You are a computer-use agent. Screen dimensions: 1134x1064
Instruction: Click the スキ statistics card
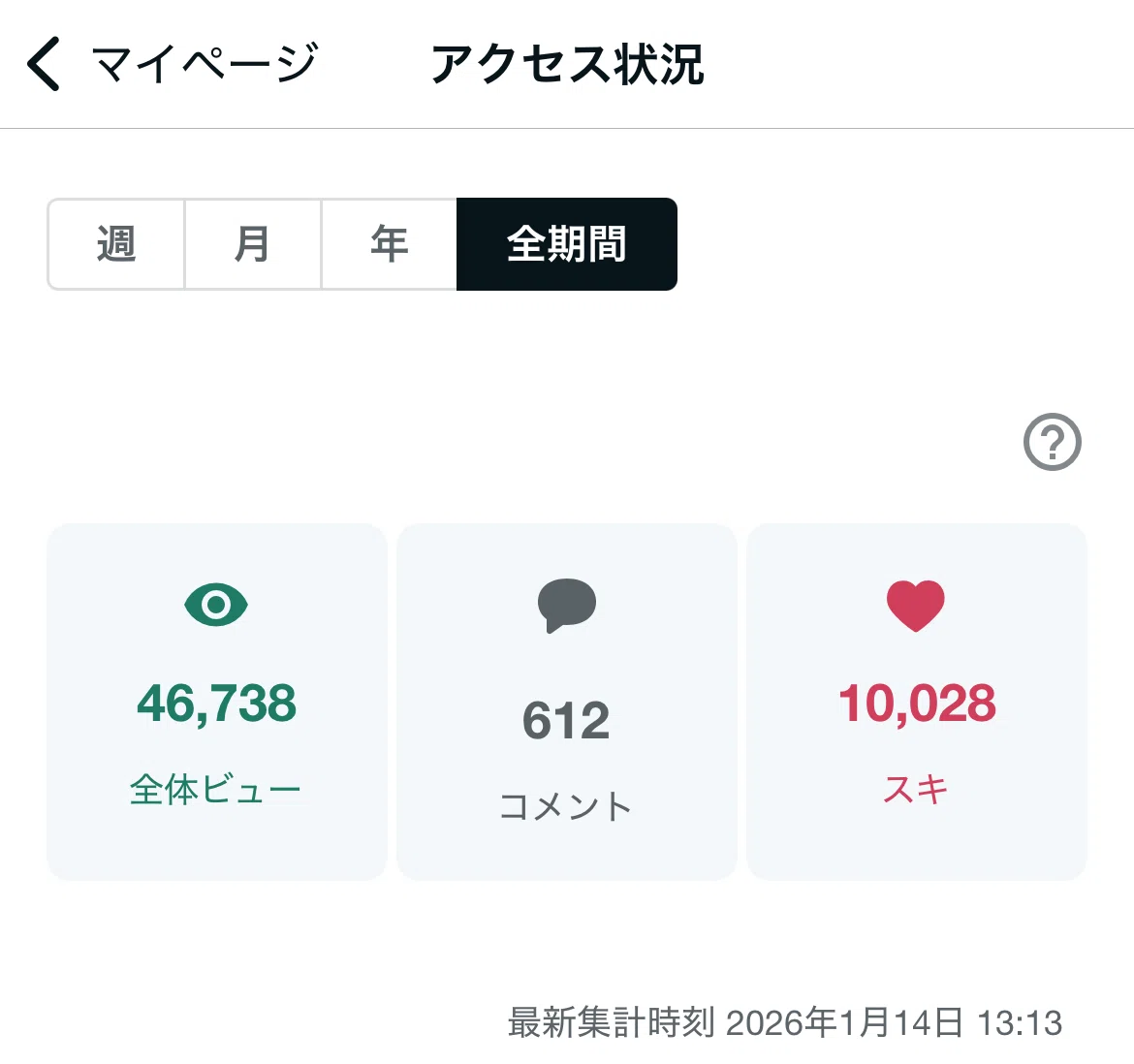[x=916, y=702]
